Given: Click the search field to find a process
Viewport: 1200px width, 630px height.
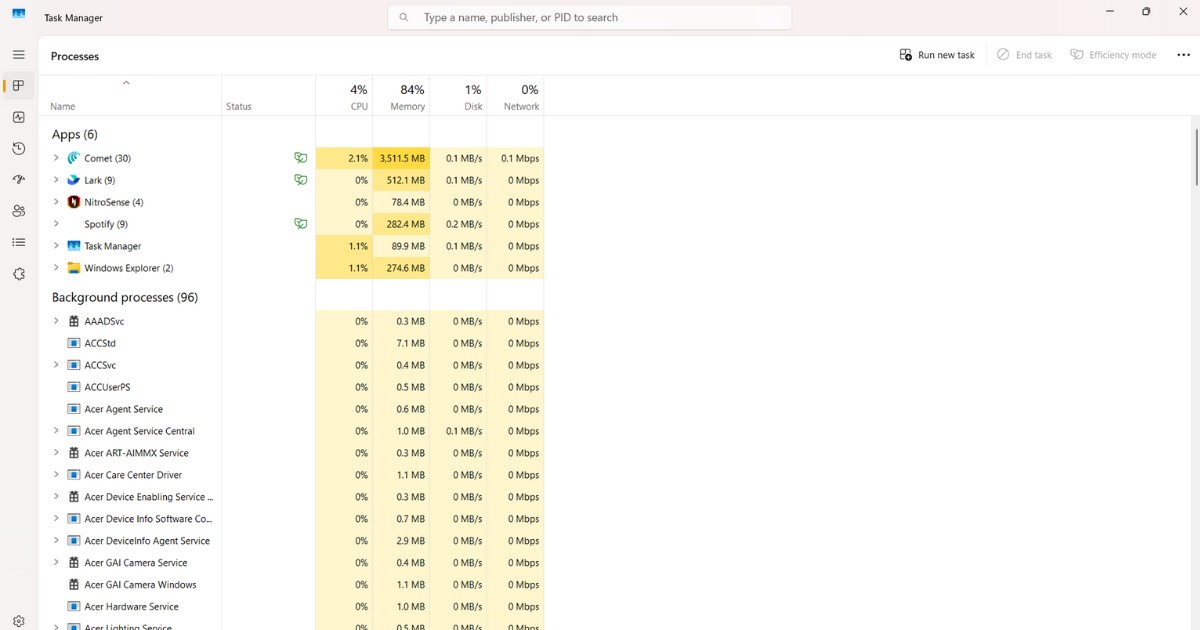Looking at the screenshot, I should point(590,17).
